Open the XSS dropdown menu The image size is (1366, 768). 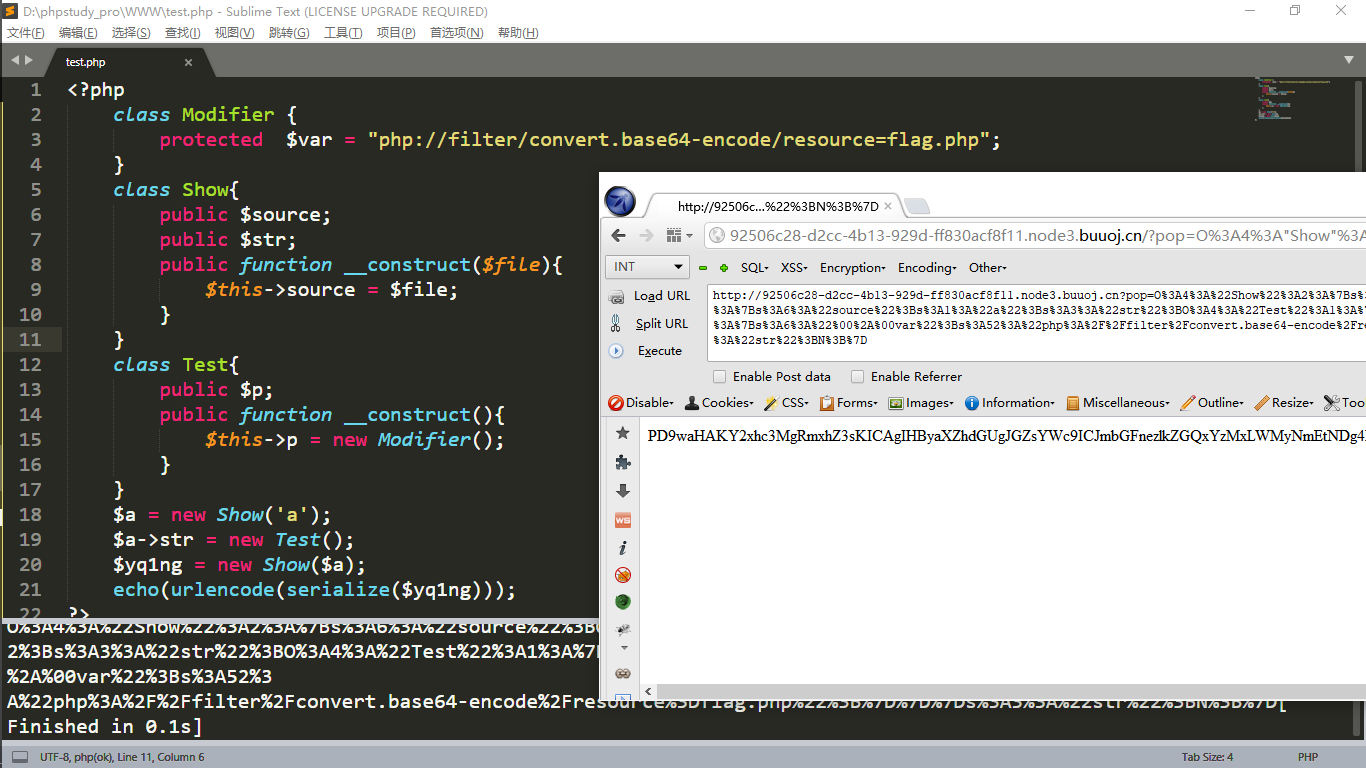coord(795,267)
